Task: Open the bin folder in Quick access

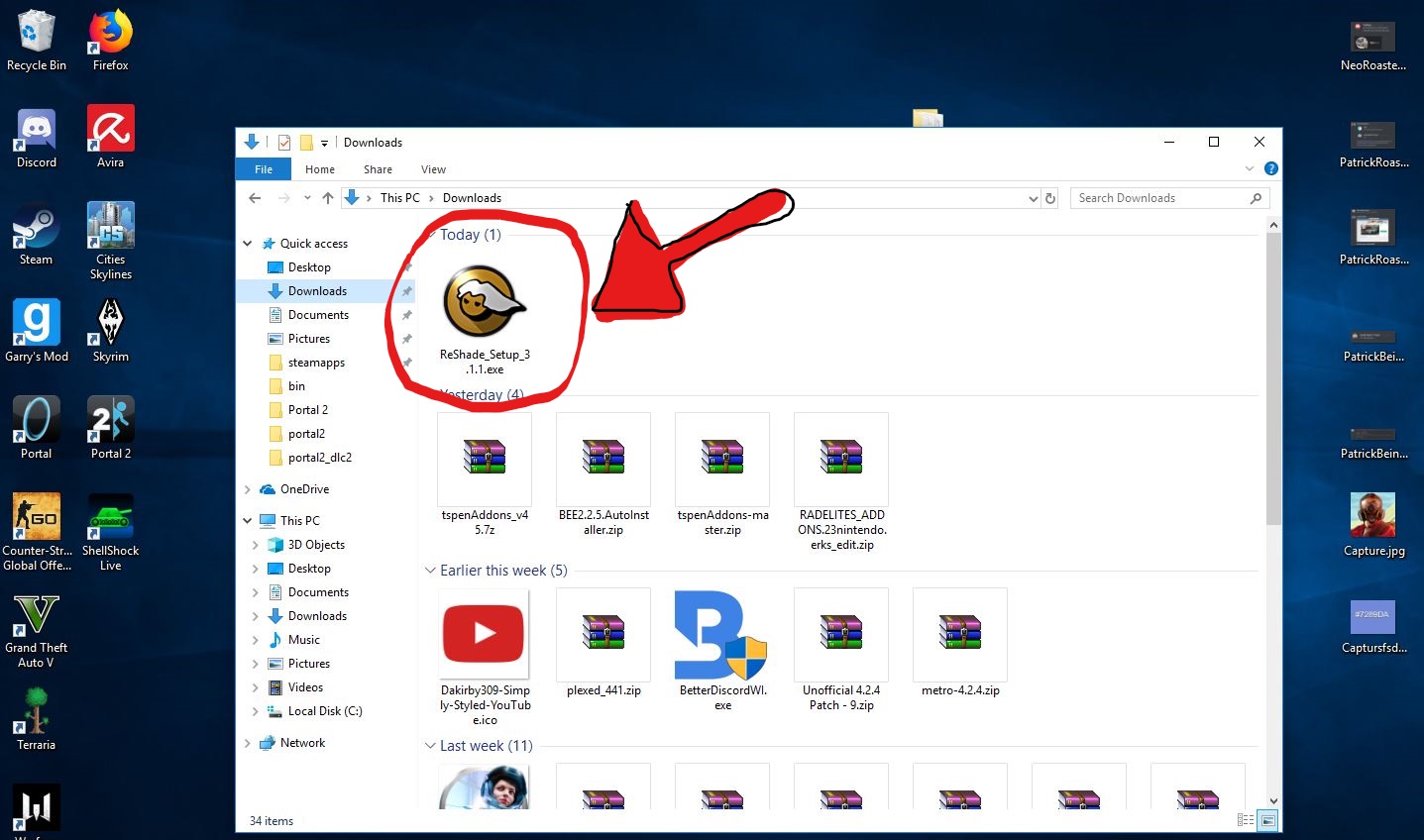Action: (x=296, y=386)
